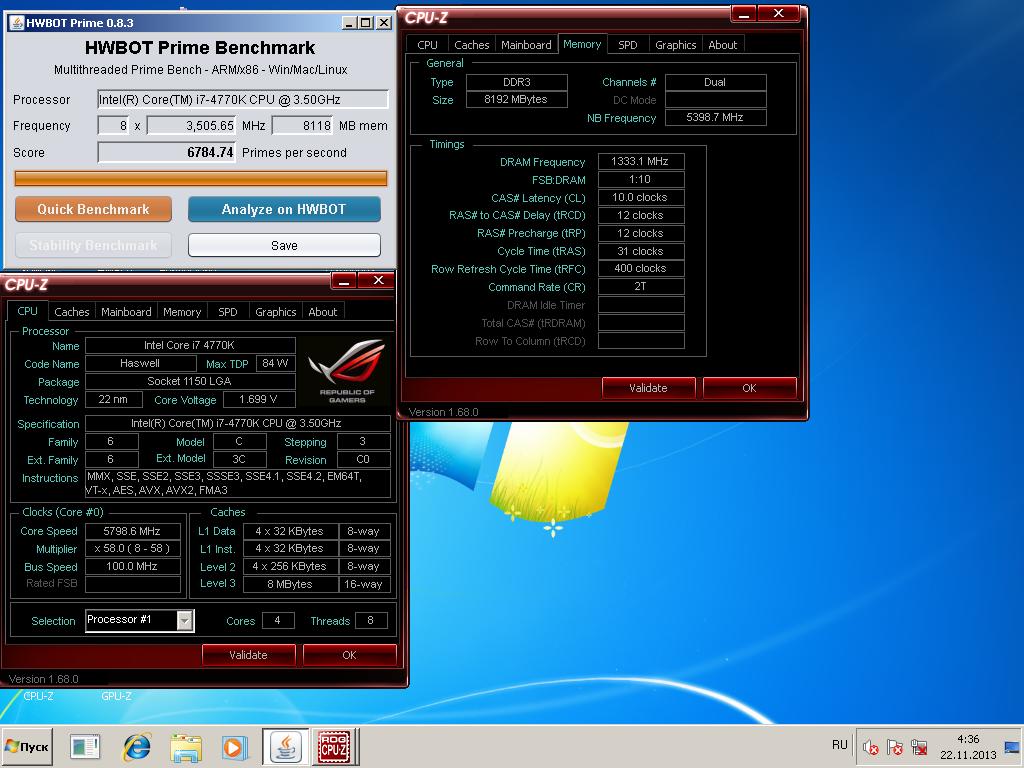Screen dimensions: 1024x768
Task: Click the HWBOT Processor name field
Action: [242, 99]
